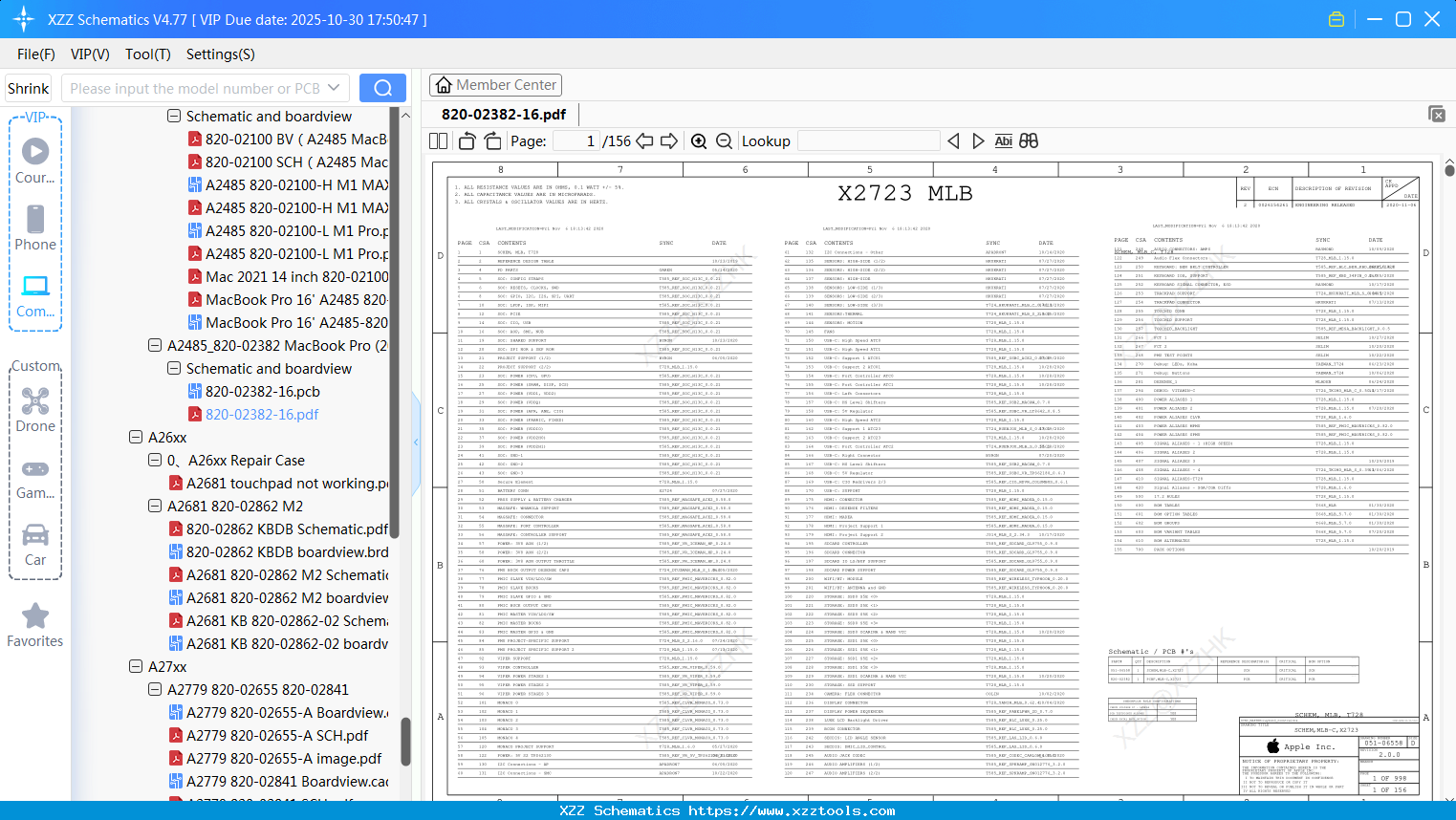Zoom in on the schematic
1456x820 pixels.
[699, 141]
